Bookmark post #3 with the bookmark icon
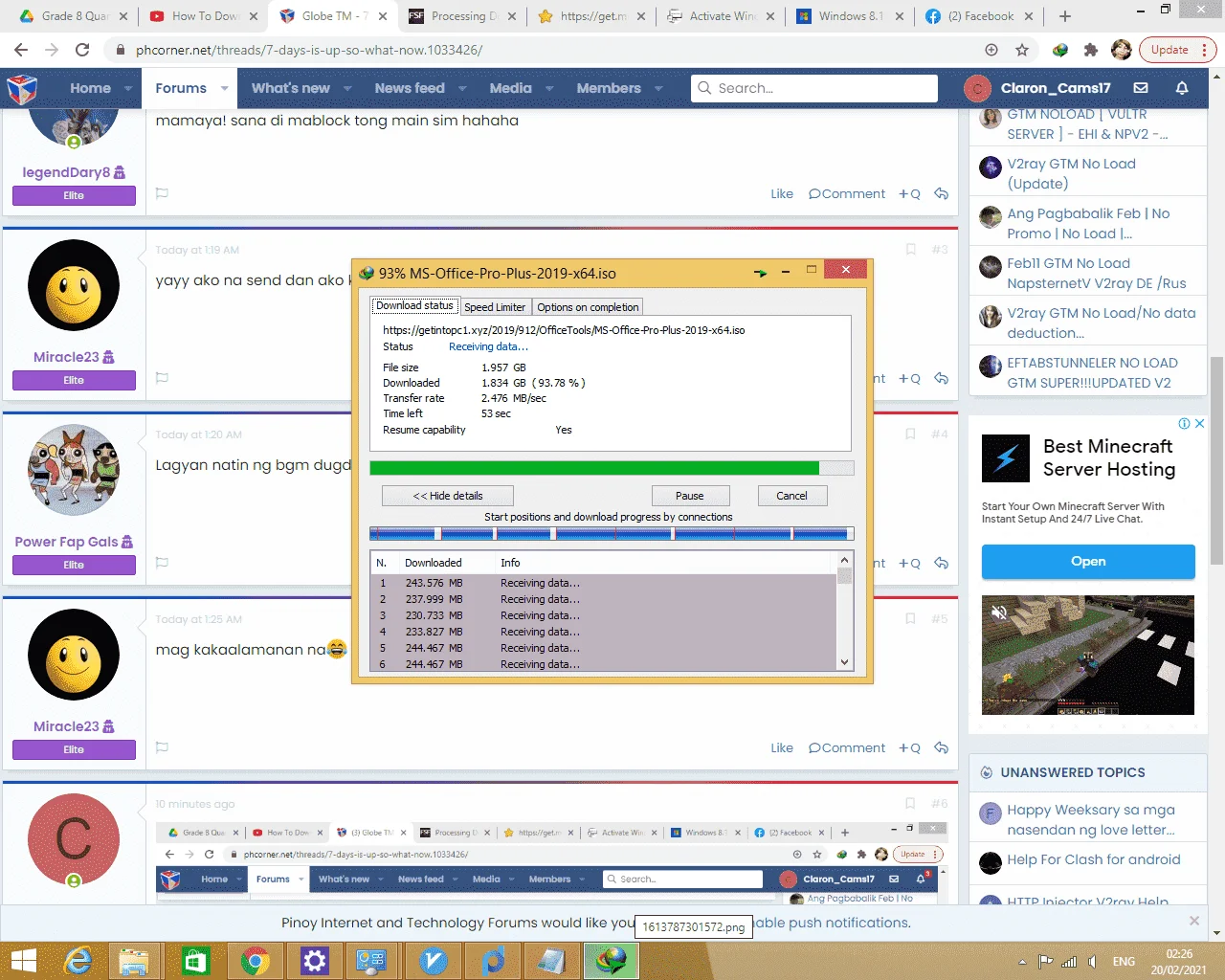The height and width of the screenshot is (980, 1225). (910, 249)
